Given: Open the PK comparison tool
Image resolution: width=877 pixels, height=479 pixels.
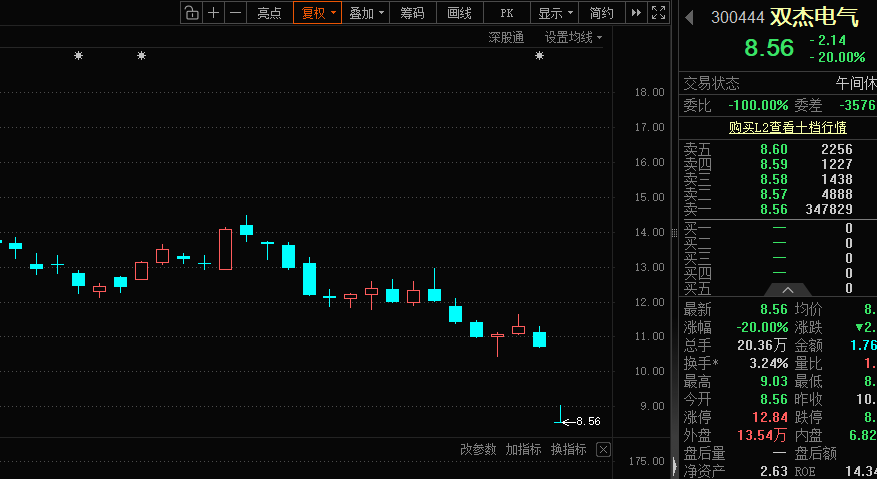Looking at the screenshot, I should coord(507,13).
